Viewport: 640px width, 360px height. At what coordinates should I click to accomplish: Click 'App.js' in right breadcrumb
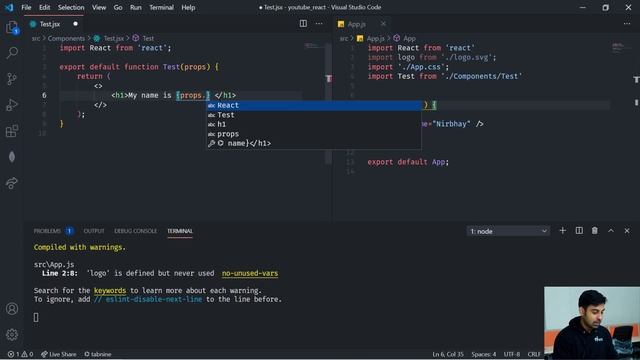[x=376, y=38]
